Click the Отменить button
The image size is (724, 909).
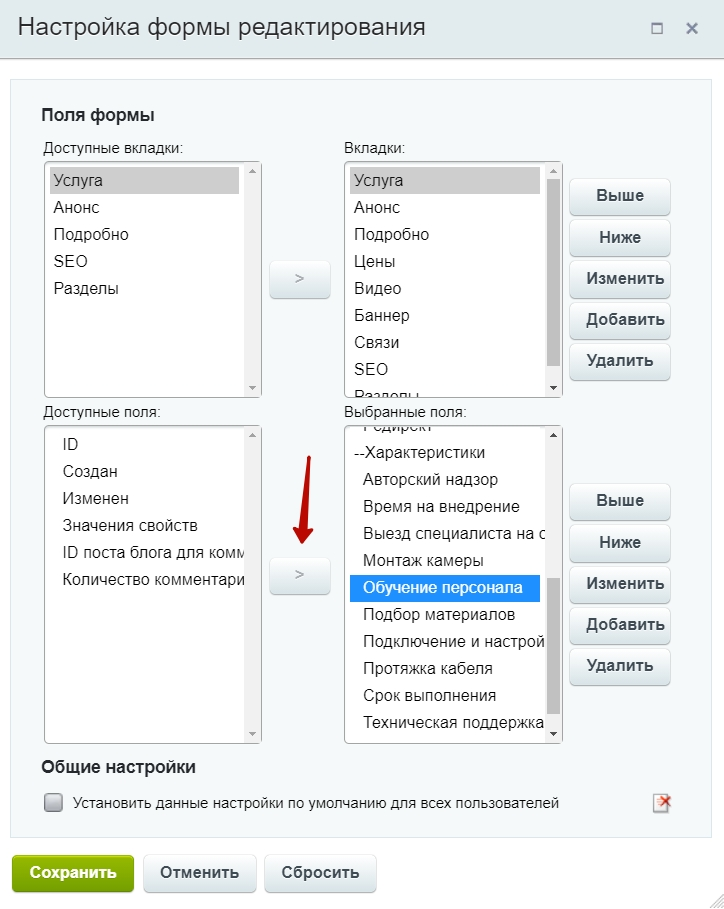[200, 872]
